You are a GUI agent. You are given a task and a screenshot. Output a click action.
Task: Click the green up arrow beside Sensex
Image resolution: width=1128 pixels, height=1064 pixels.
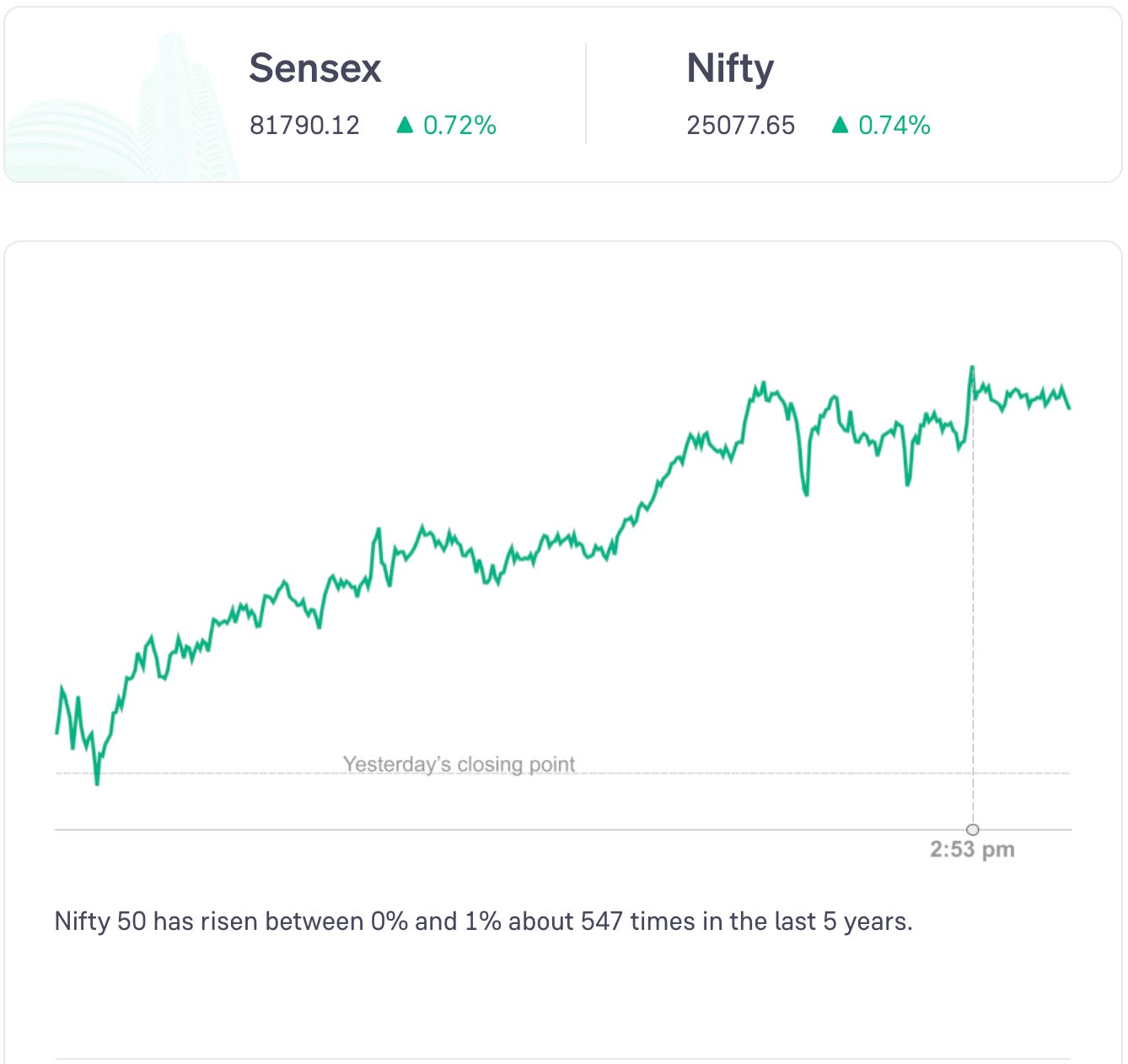(x=405, y=126)
